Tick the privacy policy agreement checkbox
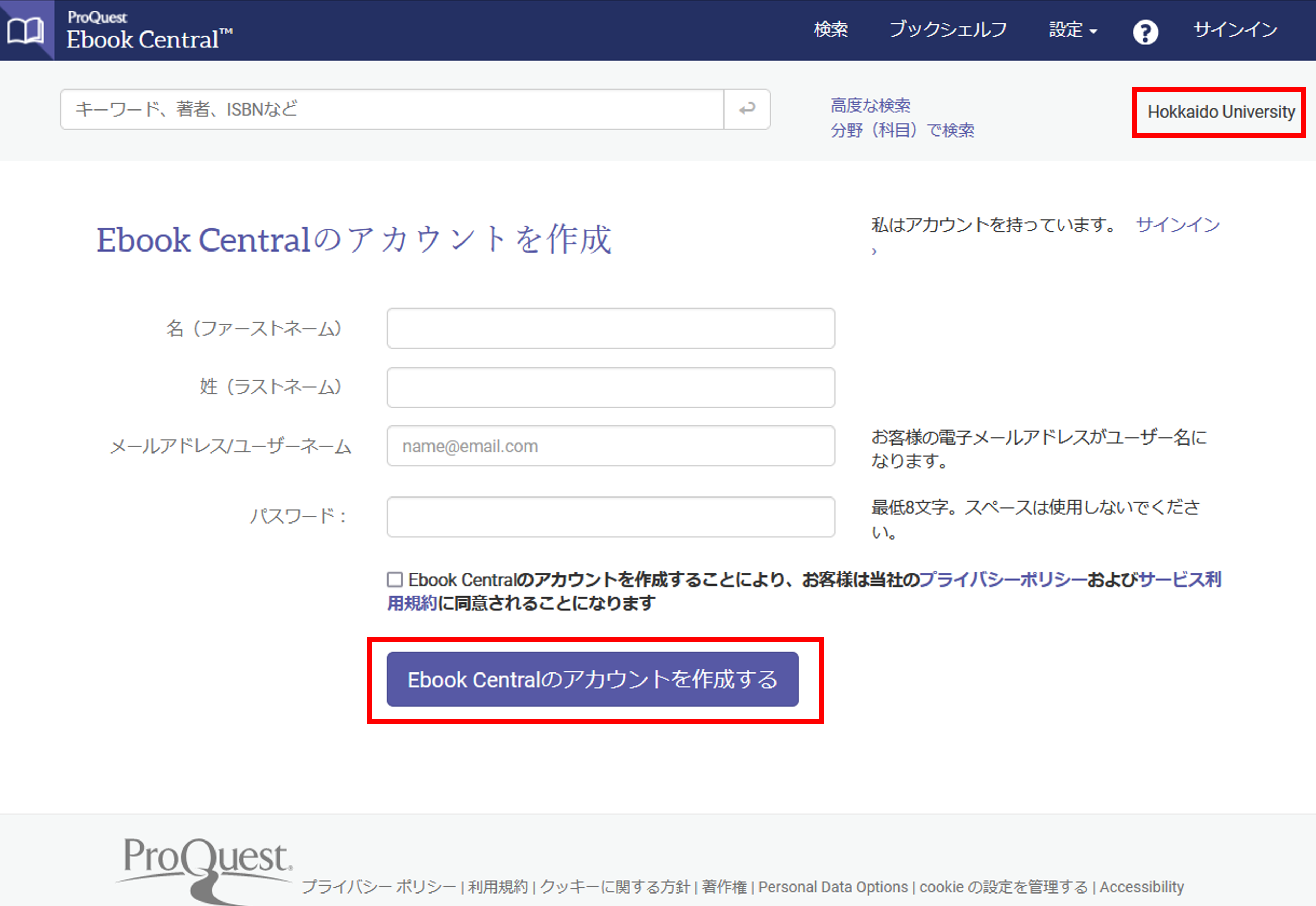 395,579
